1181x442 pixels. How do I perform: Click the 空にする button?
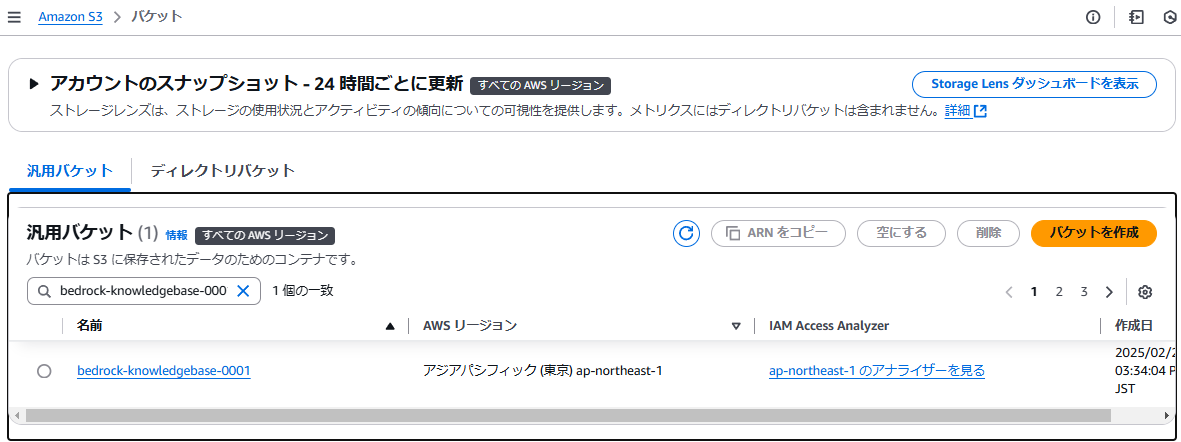pos(902,233)
